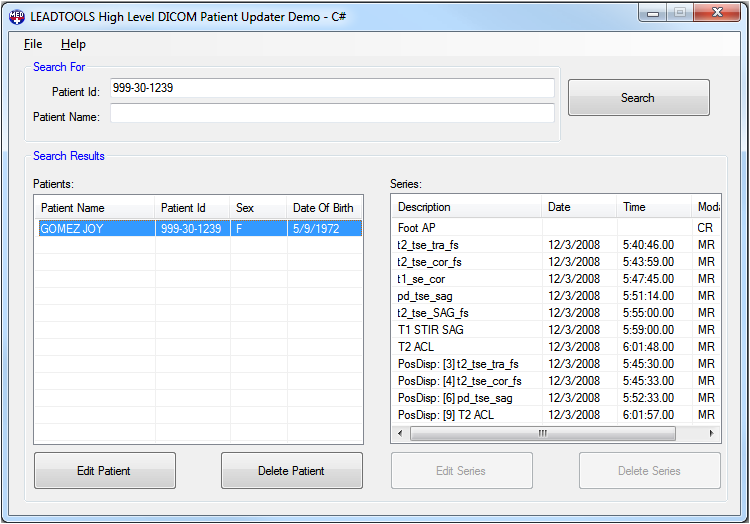Viewport: 750px width, 524px height.
Task: Click the Sex column header
Action: point(258,208)
